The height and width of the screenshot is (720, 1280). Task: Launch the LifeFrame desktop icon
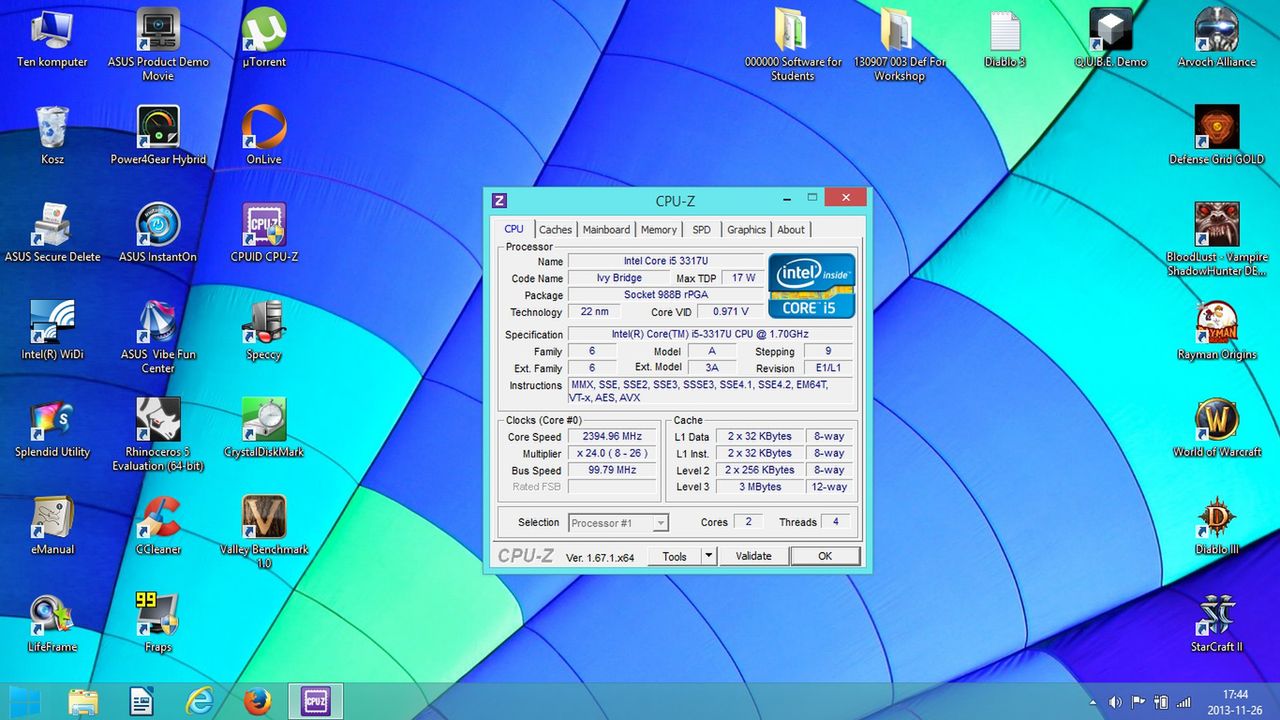[x=52, y=622]
